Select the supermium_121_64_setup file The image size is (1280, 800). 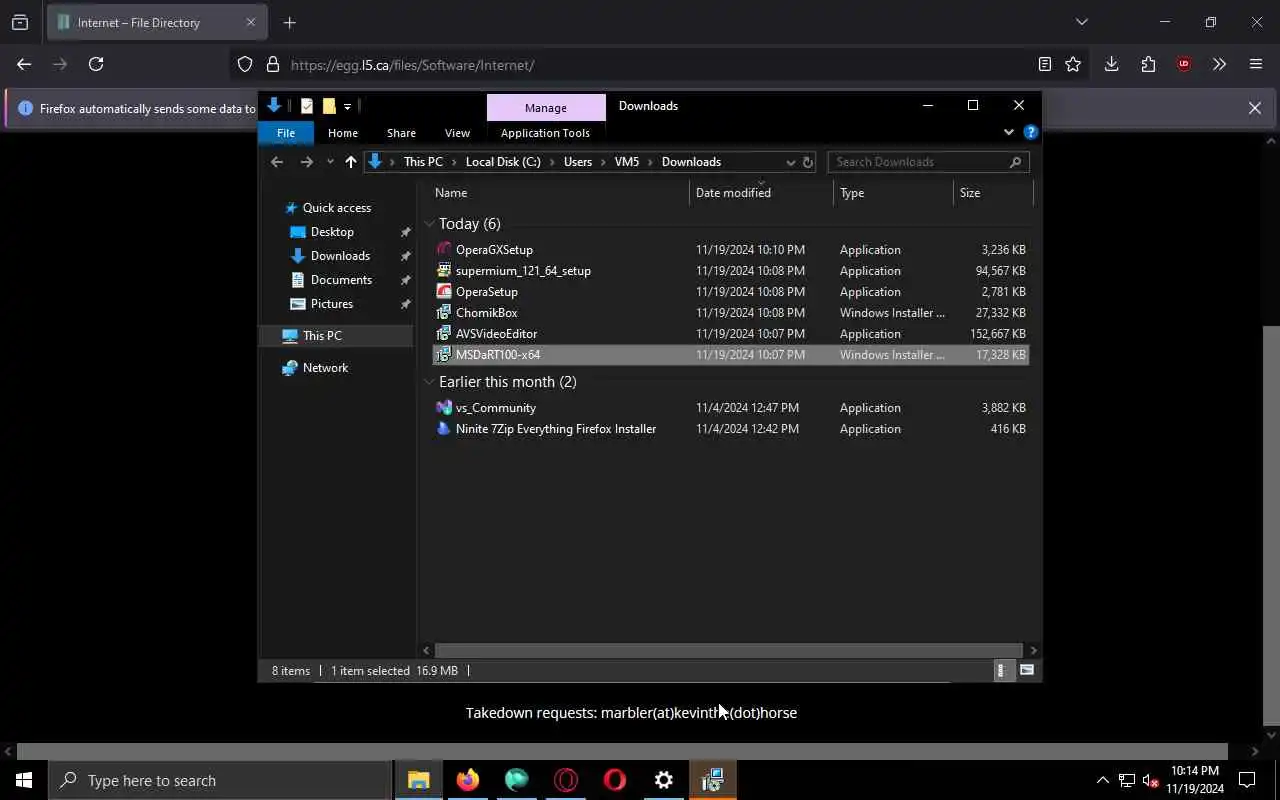point(523,271)
